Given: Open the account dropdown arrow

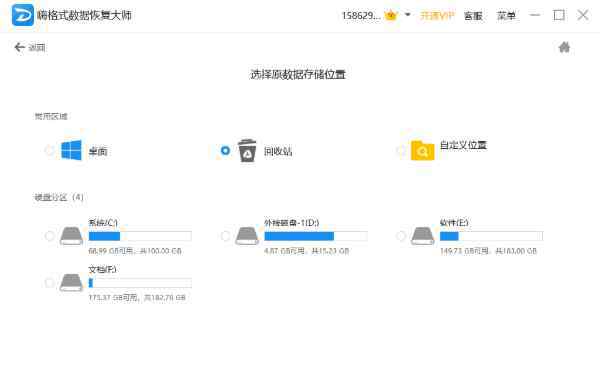Looking at the screenshot, I should [408, 15].
